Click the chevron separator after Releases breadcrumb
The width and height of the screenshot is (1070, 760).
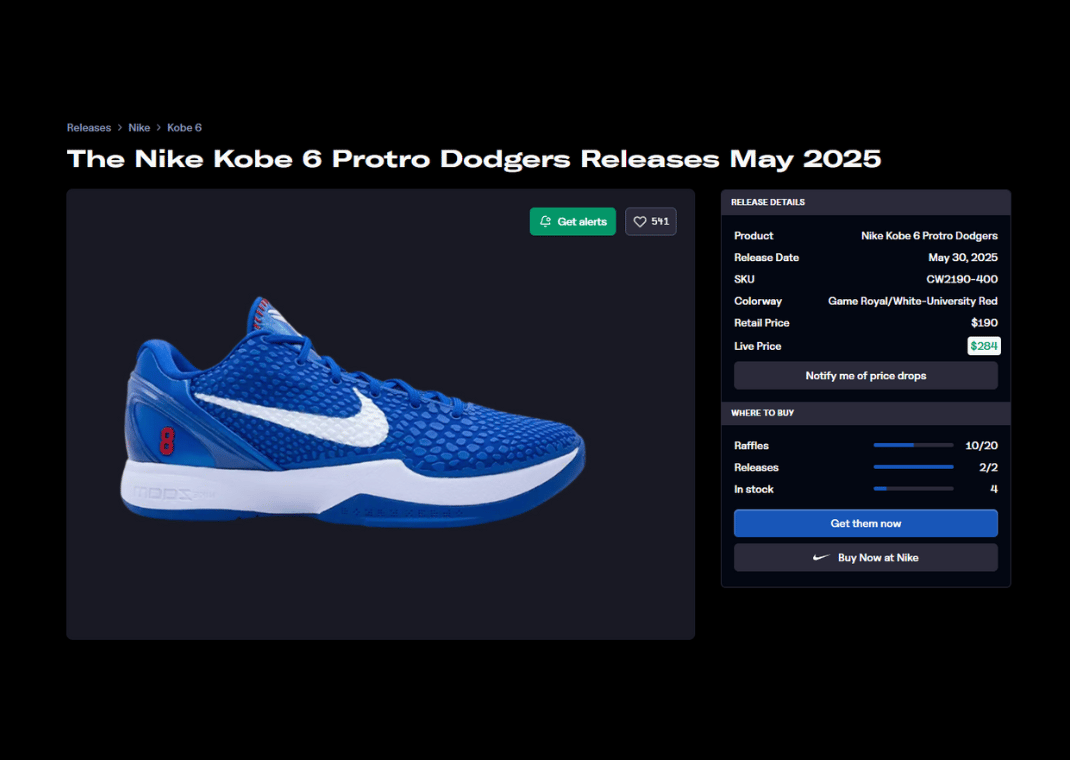pos(119,128)
